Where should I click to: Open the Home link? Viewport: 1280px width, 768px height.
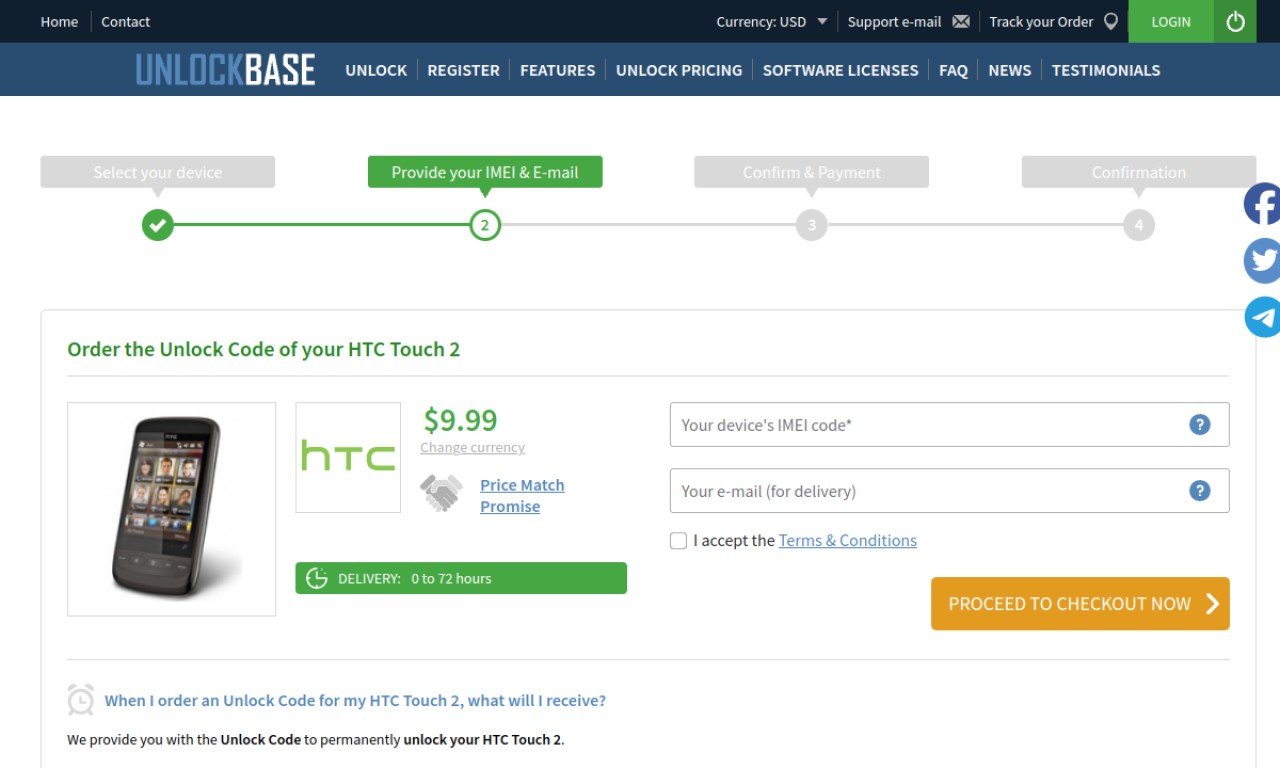tap(59, 21)
